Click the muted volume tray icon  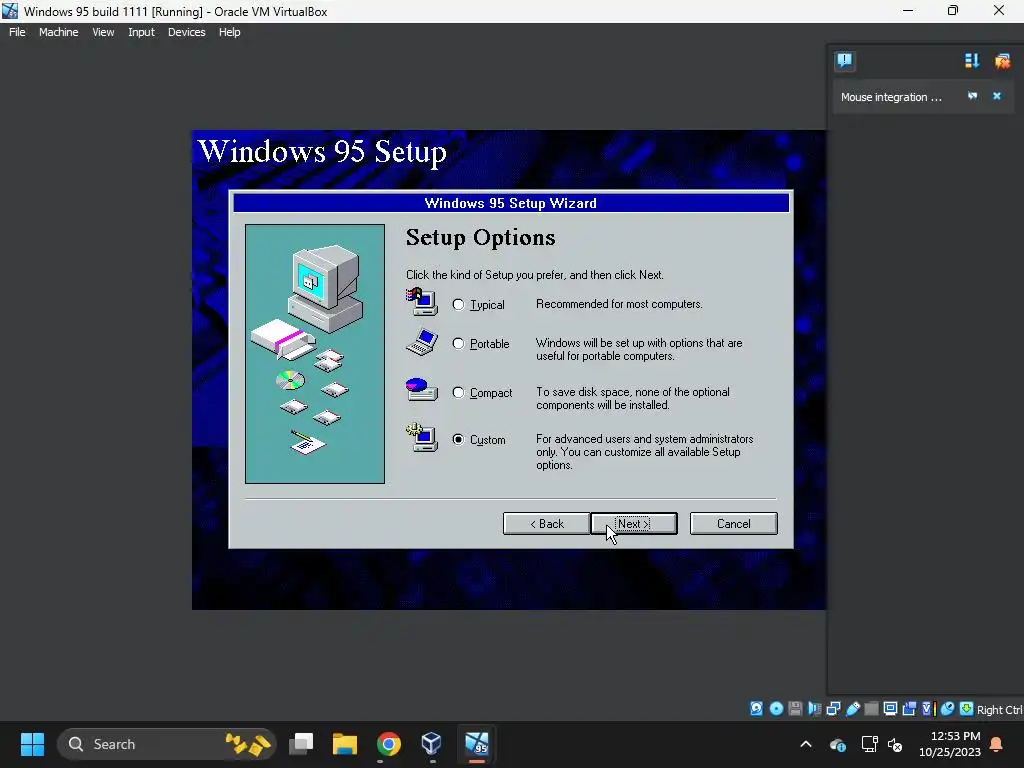point(895,744)
